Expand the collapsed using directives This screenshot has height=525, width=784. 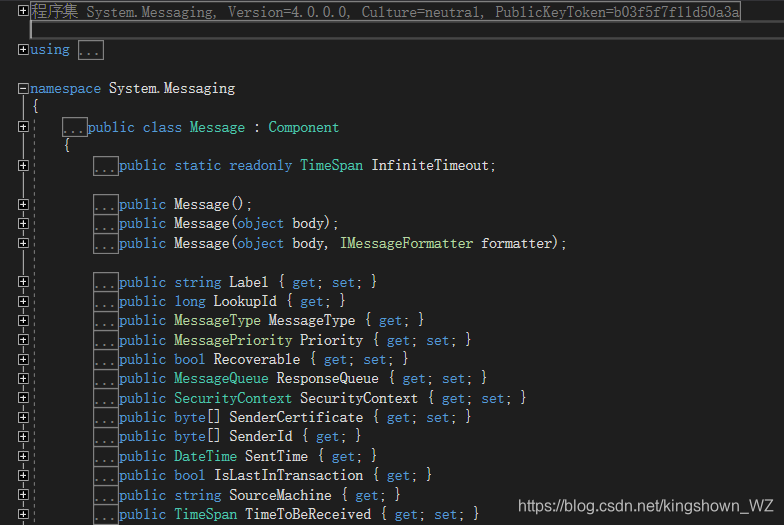pyautogui.click(x=23, y=50)
